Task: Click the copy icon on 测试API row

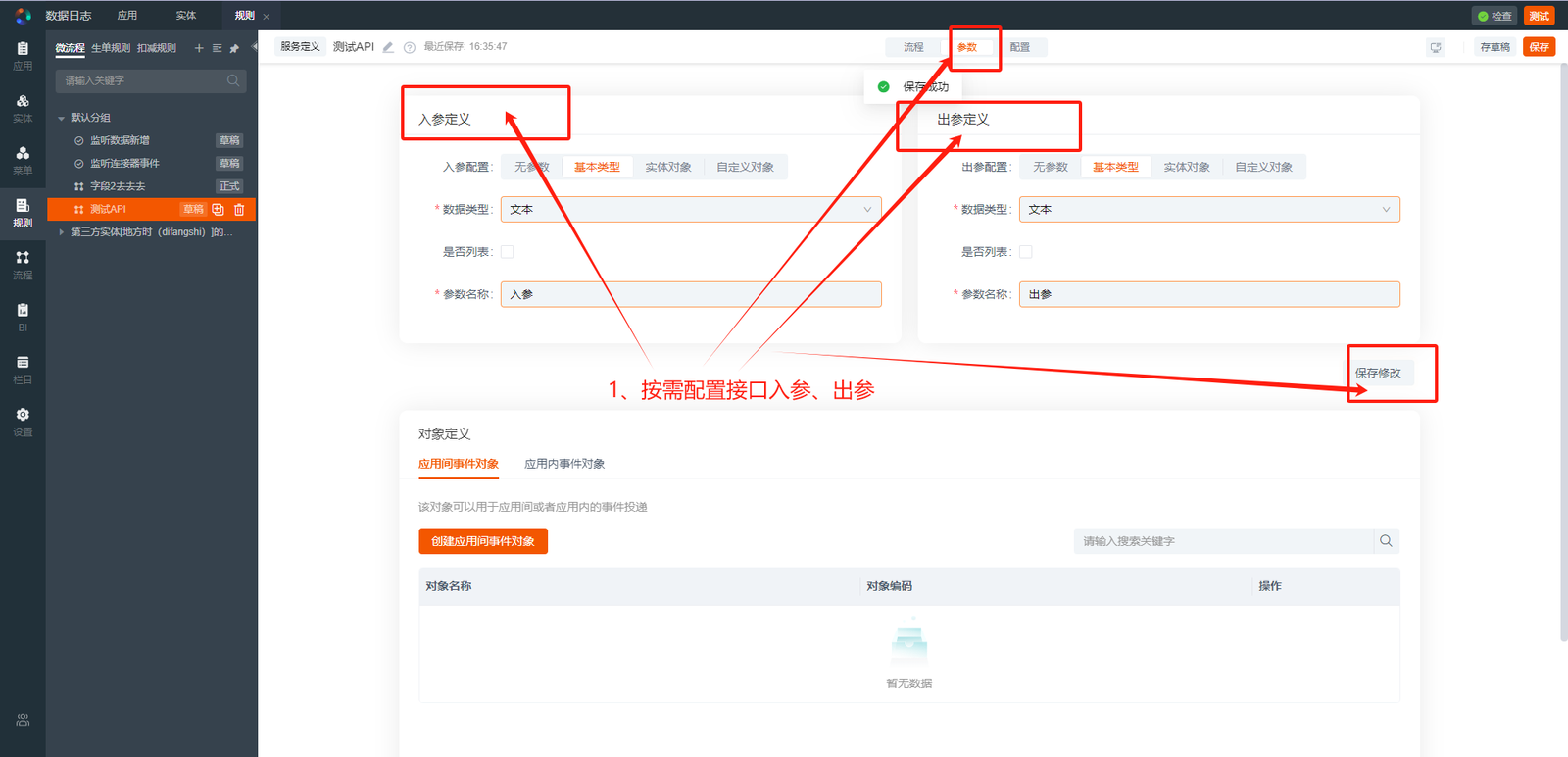Action: click(x=219, y=209)
